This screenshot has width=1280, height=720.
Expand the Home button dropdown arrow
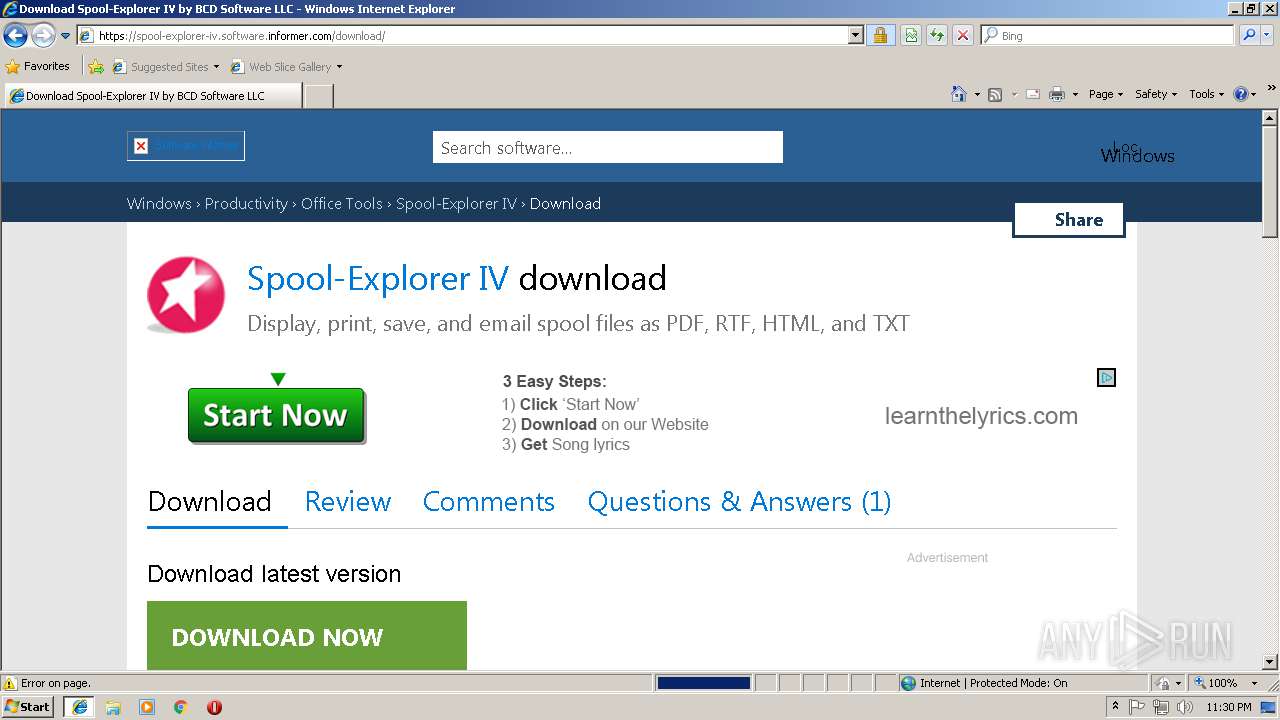tap(977, 94)
